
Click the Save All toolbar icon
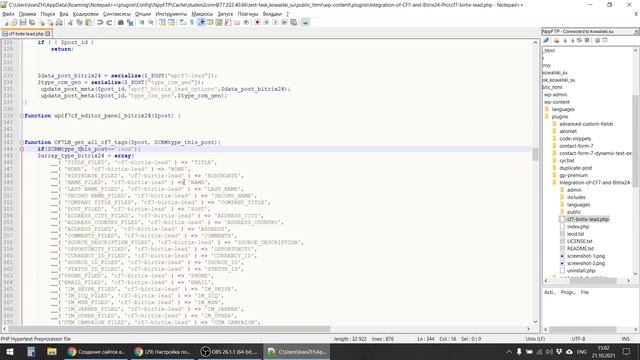click(32, 22)
